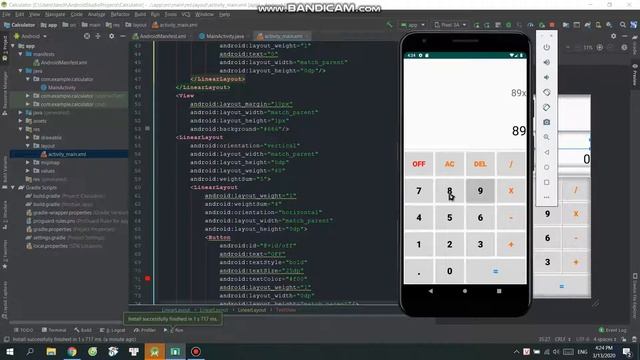Image resolution: width=640 pixels, height=360 pixels.
Task: Tap the 7 key on emulator calculator
Action: (x=419, y=191)
